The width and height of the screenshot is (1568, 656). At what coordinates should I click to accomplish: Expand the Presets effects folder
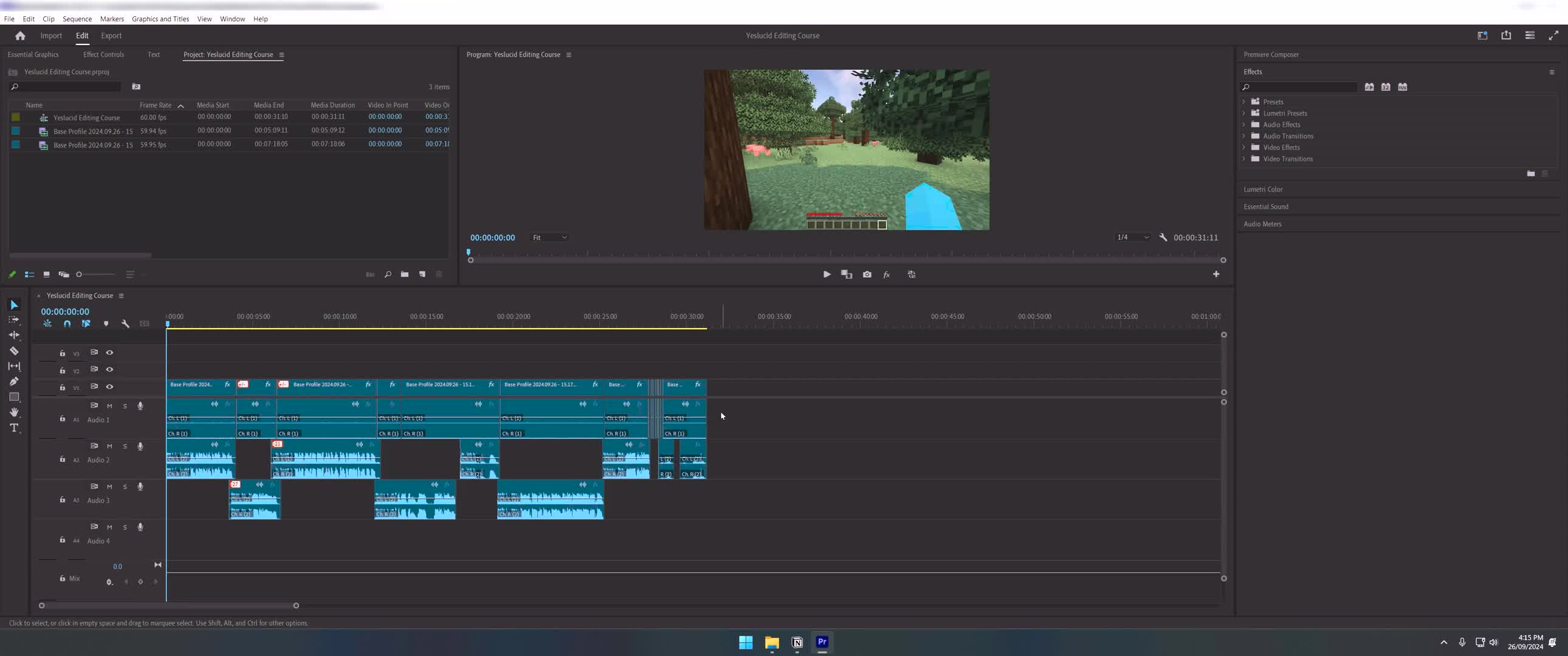tap(1243, 101)
